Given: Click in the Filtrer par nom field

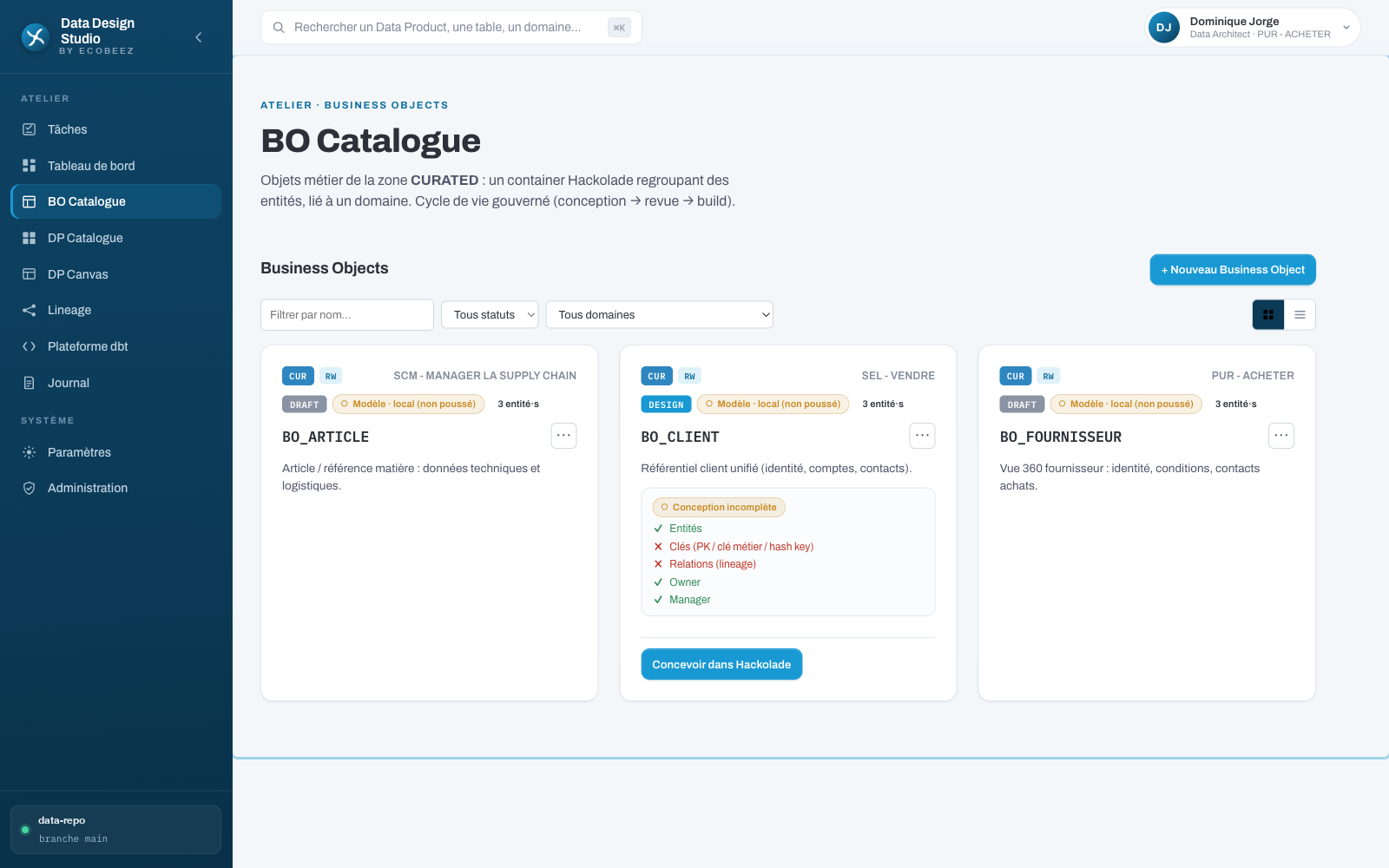Looking at the screenshot, I should [347, 315].
